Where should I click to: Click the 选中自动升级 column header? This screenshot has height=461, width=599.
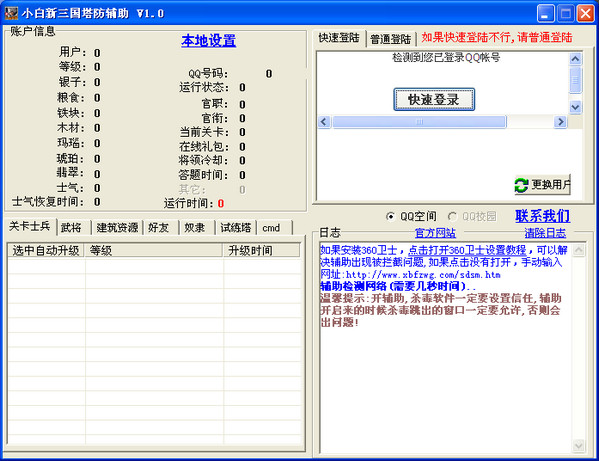[46, 251]
